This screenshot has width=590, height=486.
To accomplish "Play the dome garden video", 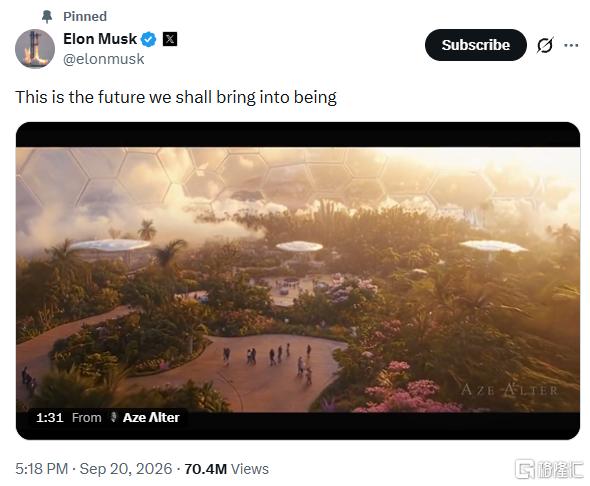I will [x=298, y=281].
